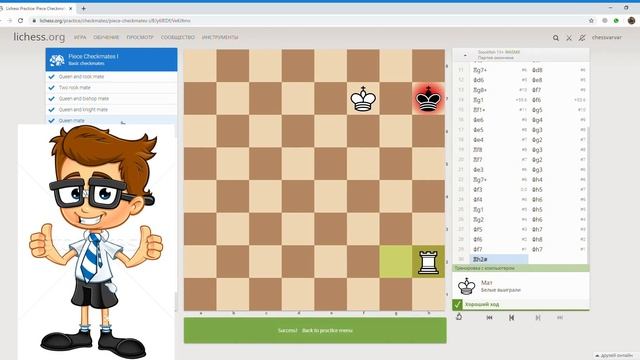
Task: Select move 29 Kf7 in list
Action: (x=499, y=249)
